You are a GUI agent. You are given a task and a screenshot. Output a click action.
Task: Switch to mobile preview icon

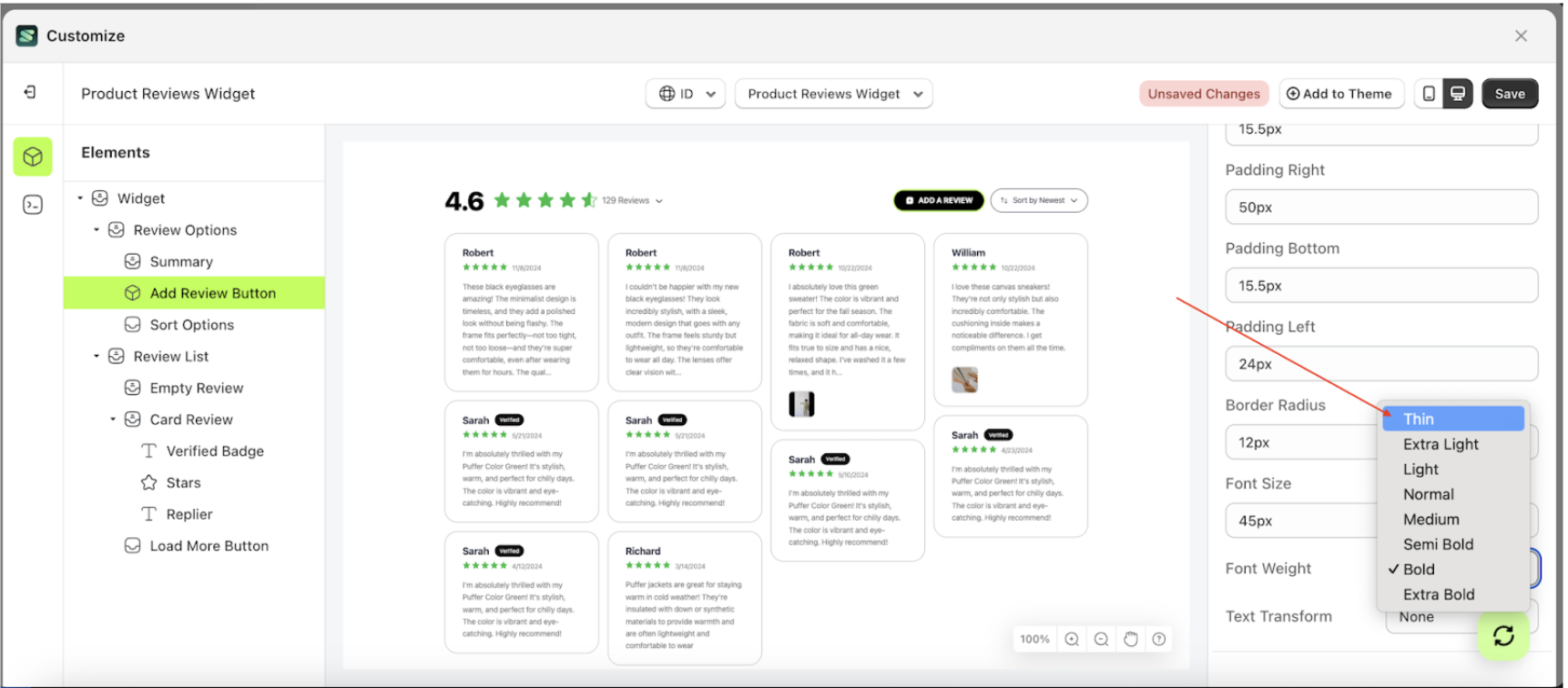1429,94
